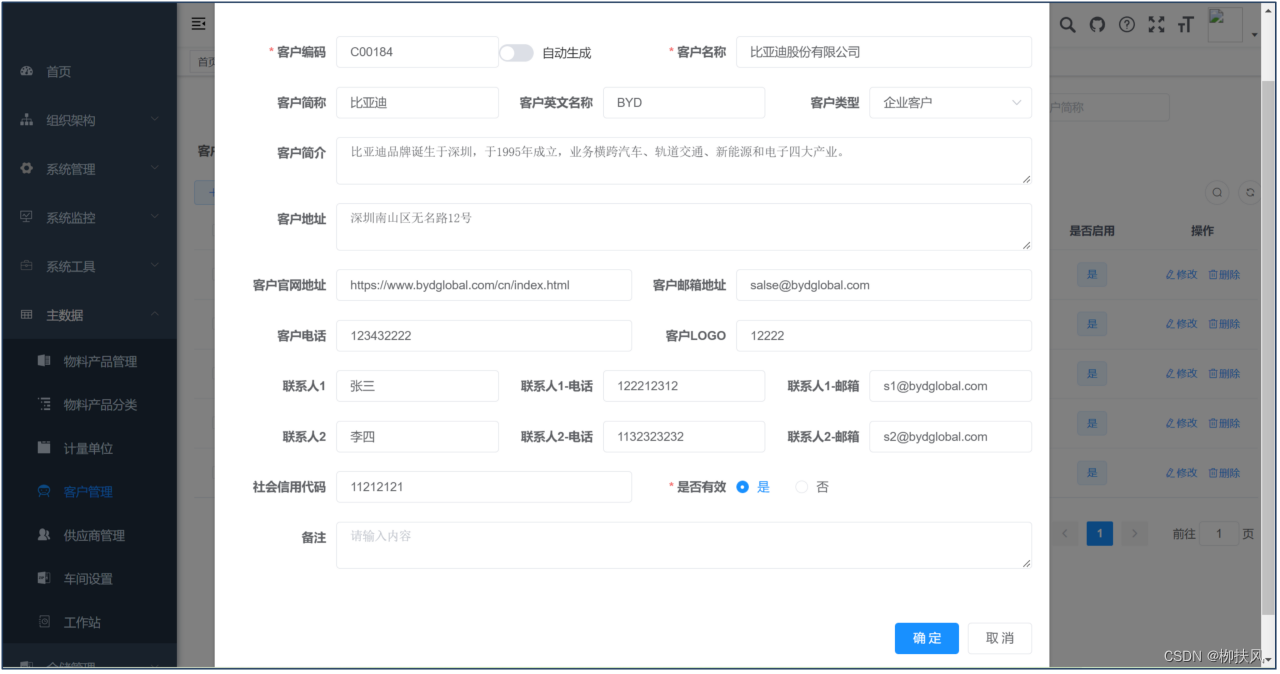The width and height of the screenshot is (1280, 674).
Task: Confirm the form with 确定
Action: (927, 638)
